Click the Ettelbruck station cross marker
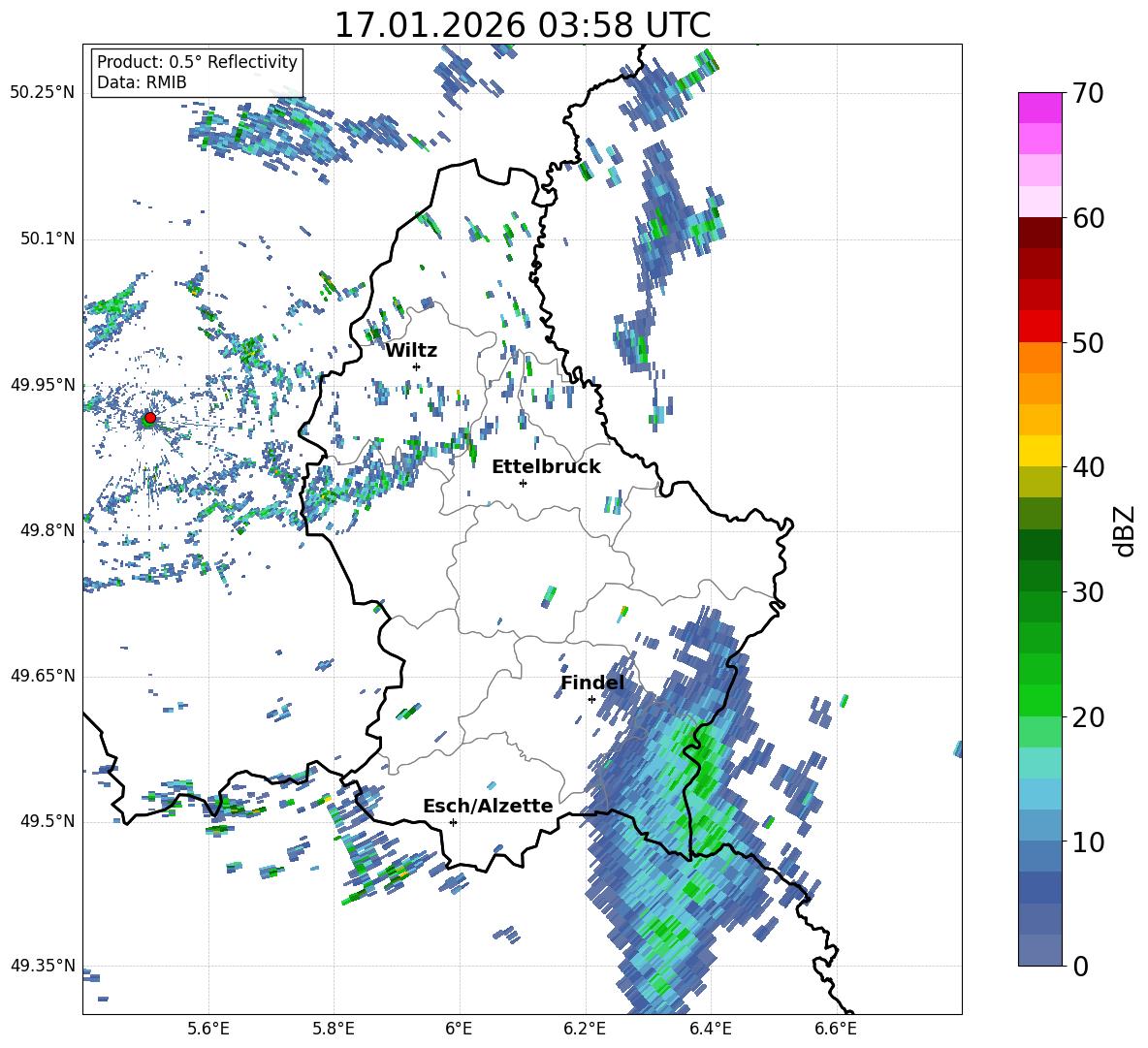This screenshot has height=1048, width=1148. (x=523, y=483)
